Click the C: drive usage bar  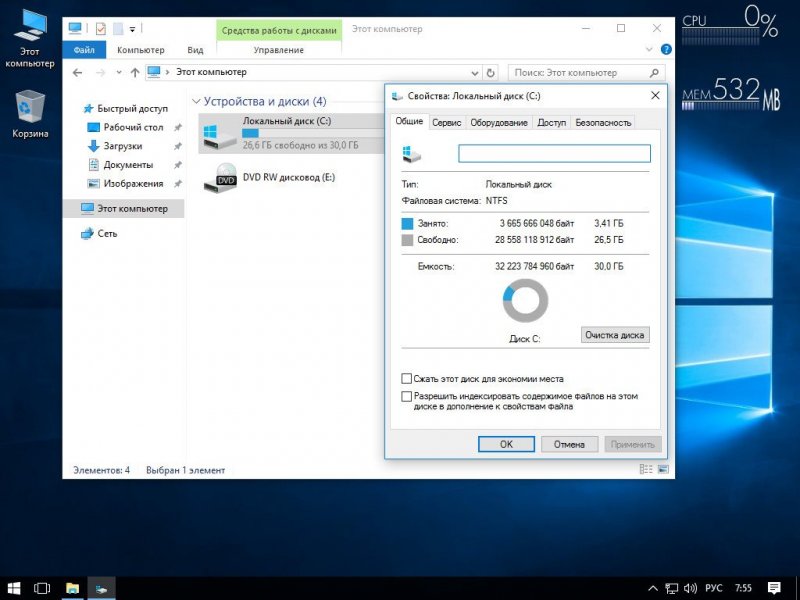coord(312,133)
